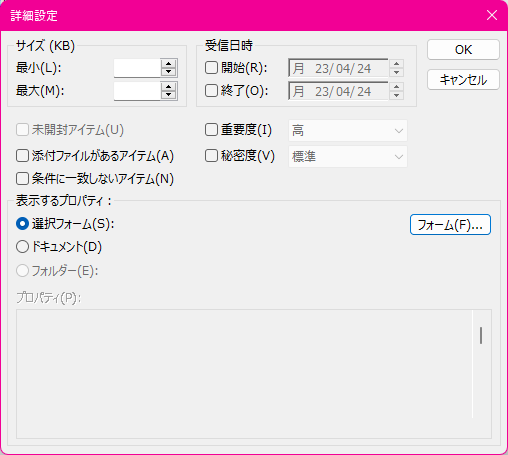Click up arrow of 開始 date spinner

[396, 64]
